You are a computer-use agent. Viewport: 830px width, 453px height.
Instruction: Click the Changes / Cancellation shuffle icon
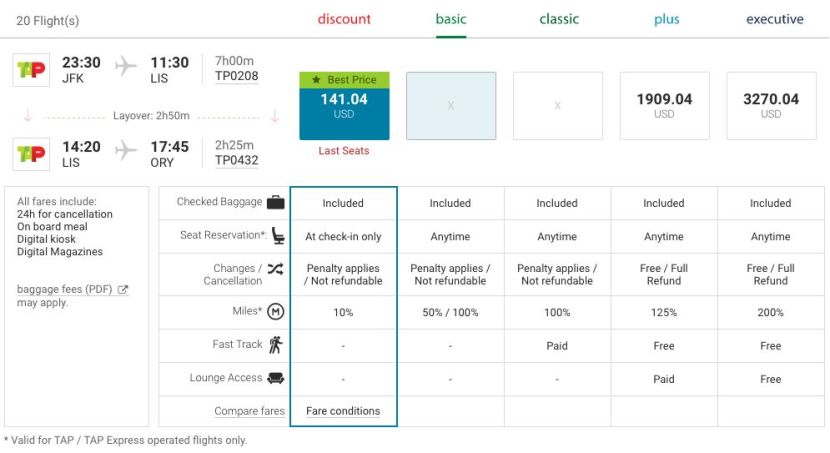click(275, 269)
